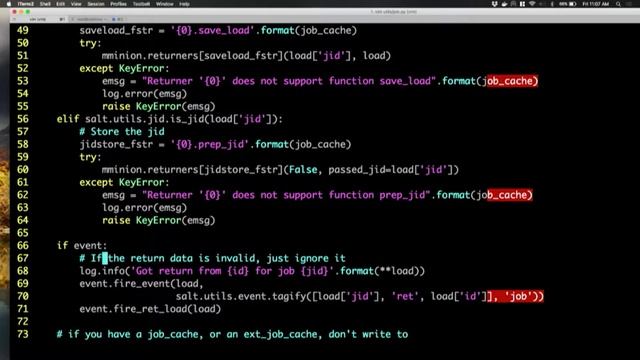This screenshot has height=360, width=640.
Task: Click 'saveload_fstr' on line 49
Action: coord(116,31)
